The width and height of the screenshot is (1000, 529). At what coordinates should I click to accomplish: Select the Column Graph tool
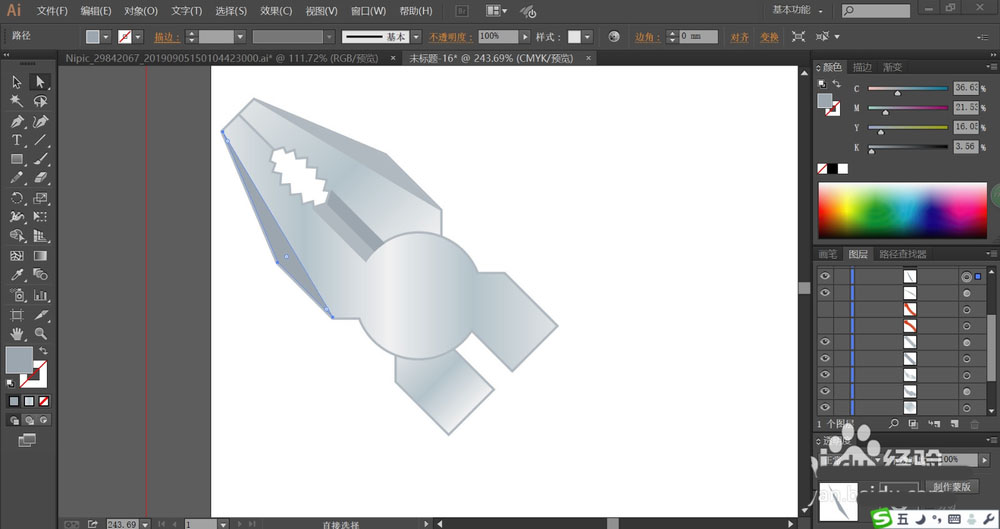click(40, 295)
